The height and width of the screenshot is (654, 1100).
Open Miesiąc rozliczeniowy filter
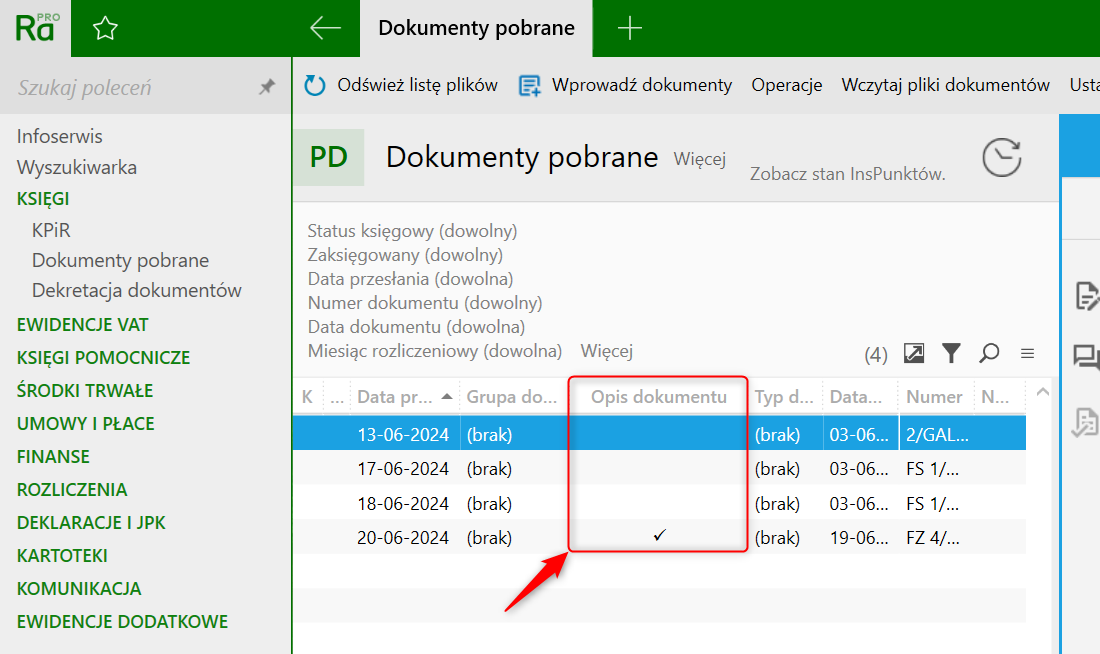tap(435, 350)
